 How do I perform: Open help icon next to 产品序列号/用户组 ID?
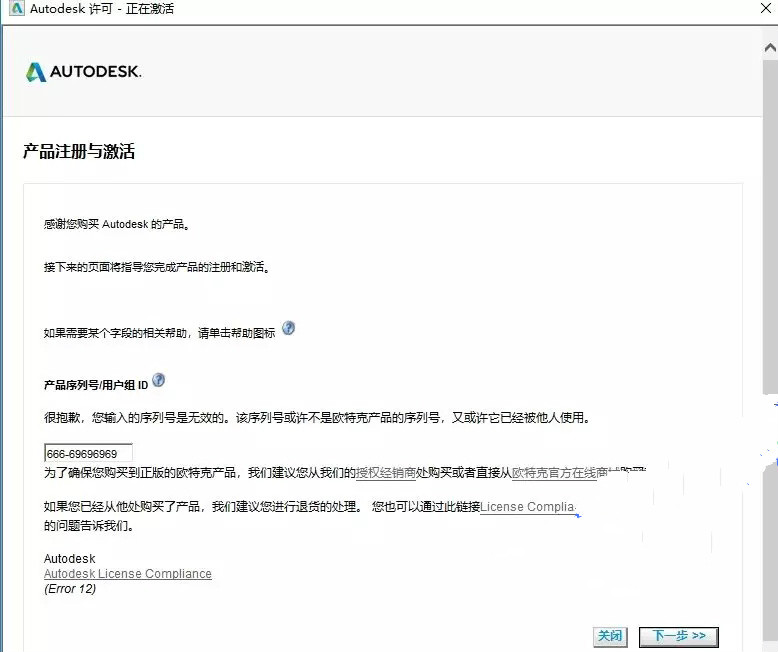click(158, 380)
